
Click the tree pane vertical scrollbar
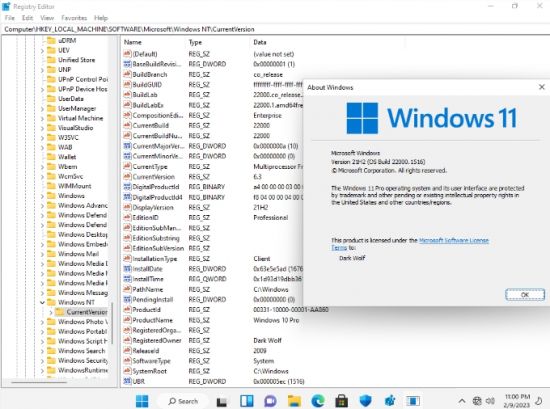tap(112, 323)
